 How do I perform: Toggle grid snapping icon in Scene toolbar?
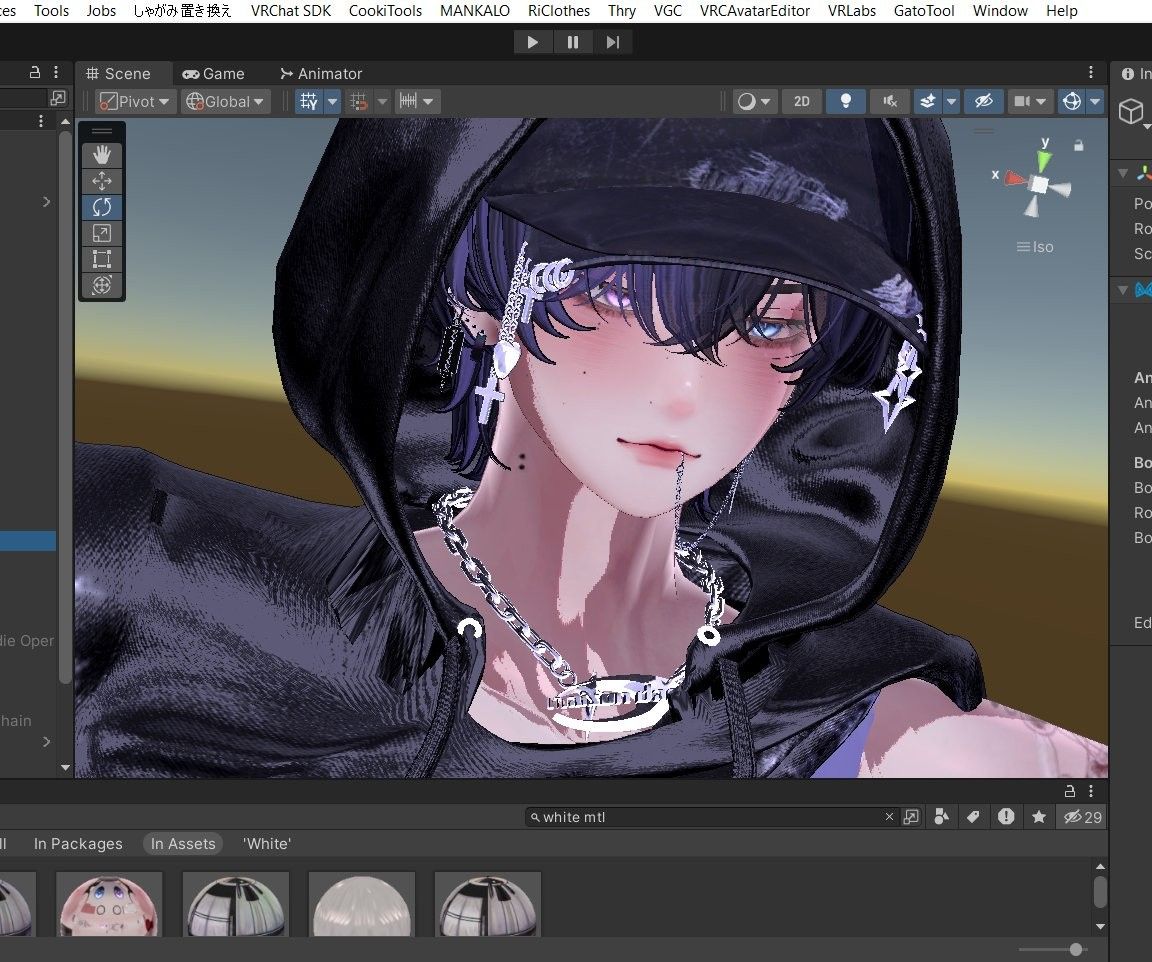(359, 101)
